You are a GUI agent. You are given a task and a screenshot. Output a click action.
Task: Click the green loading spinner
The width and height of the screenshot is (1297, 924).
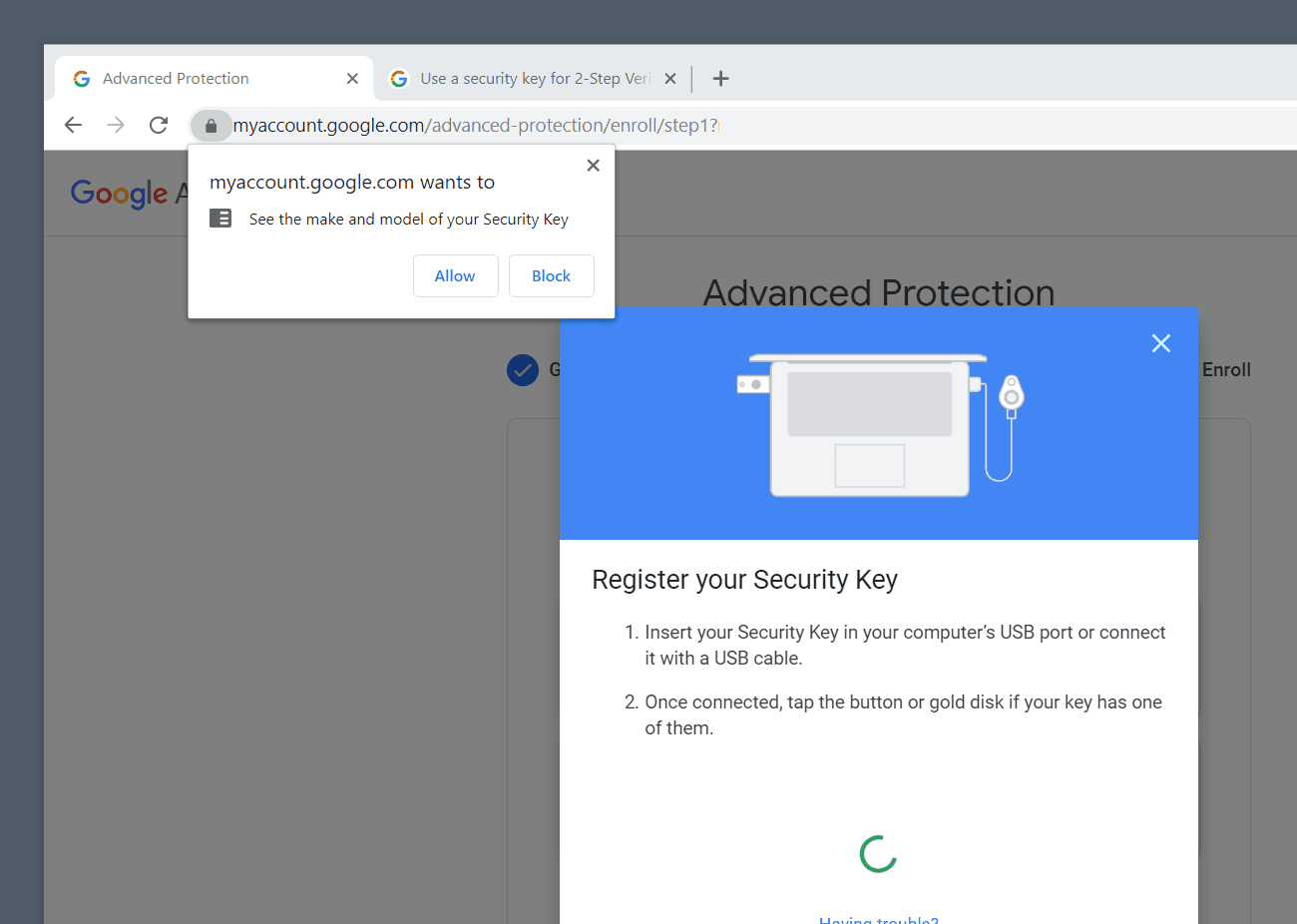[x=878, y=854]
